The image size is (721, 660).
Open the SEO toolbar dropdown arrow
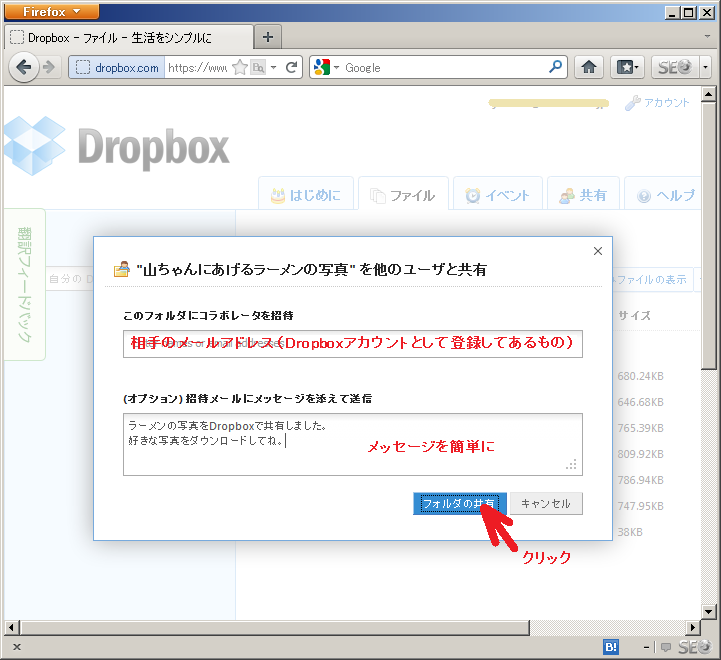pyautogui.click(x=705, y=68)
